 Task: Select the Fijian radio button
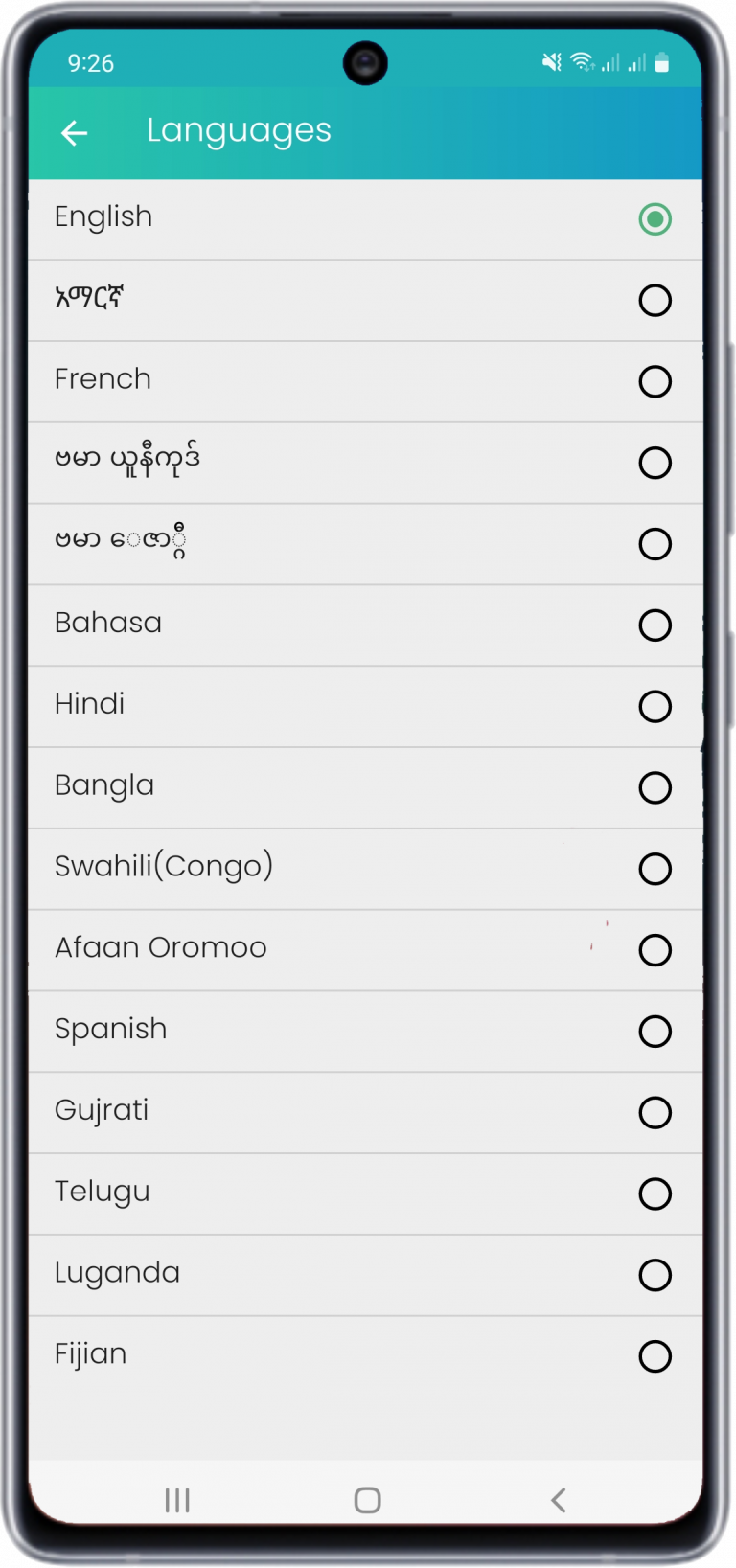(655, 1356)
